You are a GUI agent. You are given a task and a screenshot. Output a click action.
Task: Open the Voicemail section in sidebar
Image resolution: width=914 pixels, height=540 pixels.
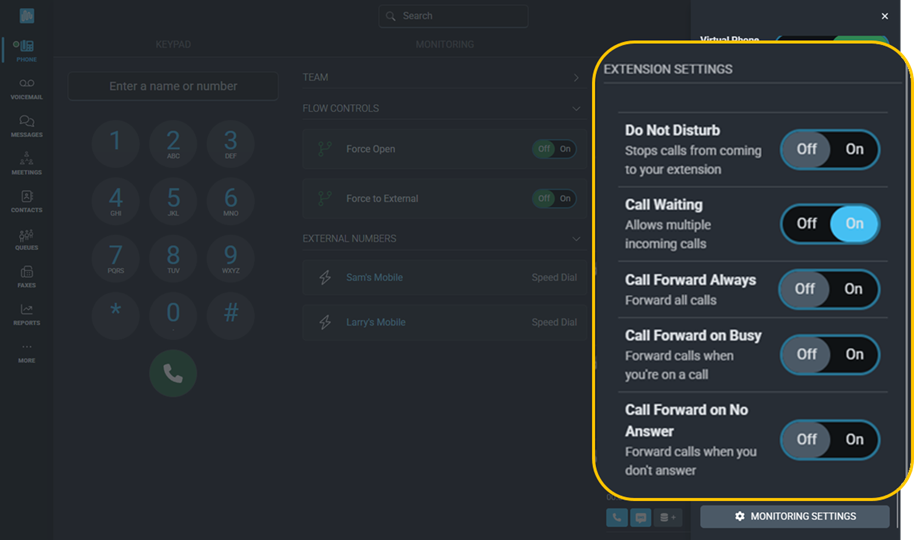click(x=26, y=87)
